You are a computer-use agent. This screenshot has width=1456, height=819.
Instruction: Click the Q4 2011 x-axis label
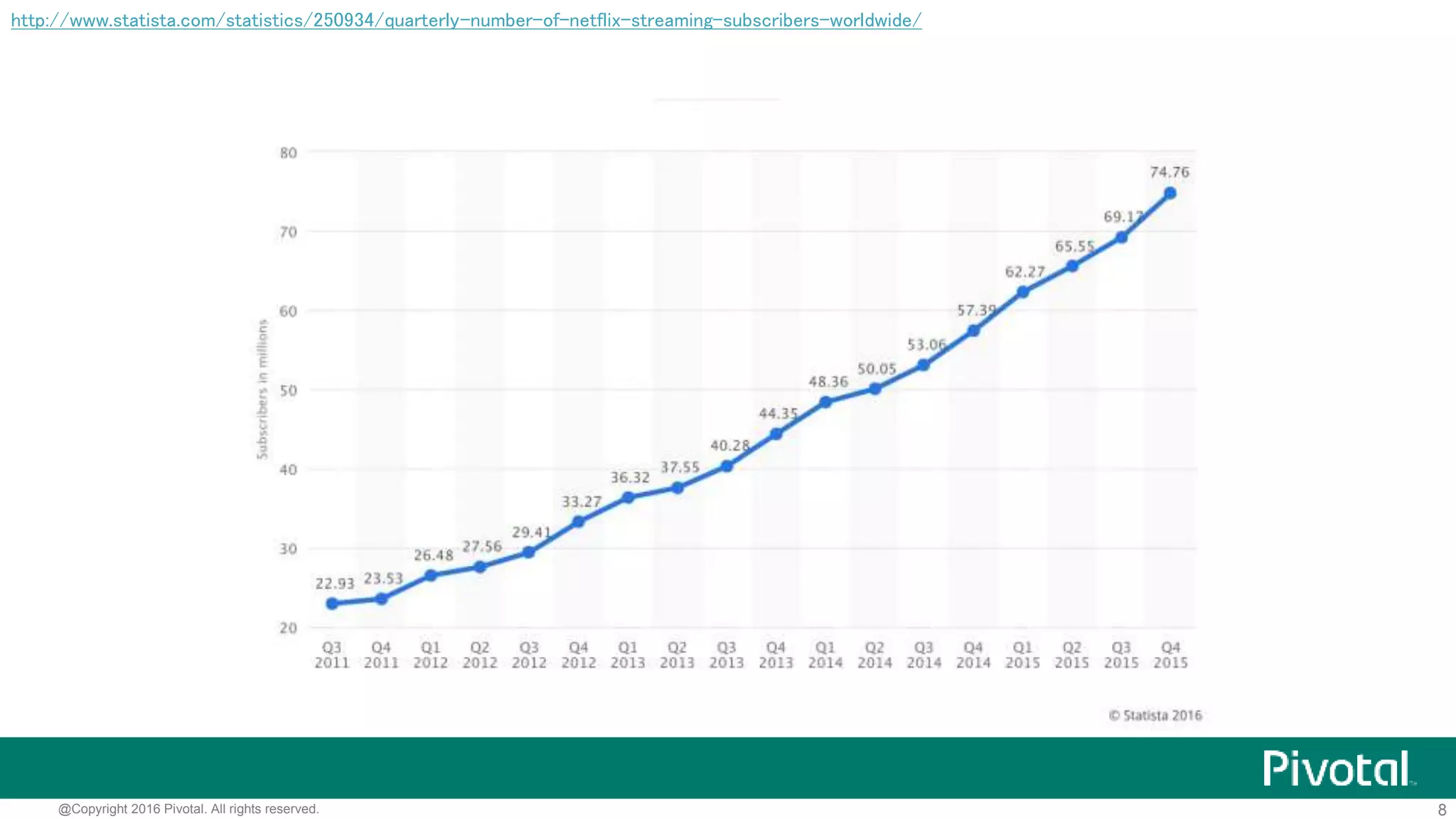381,655
